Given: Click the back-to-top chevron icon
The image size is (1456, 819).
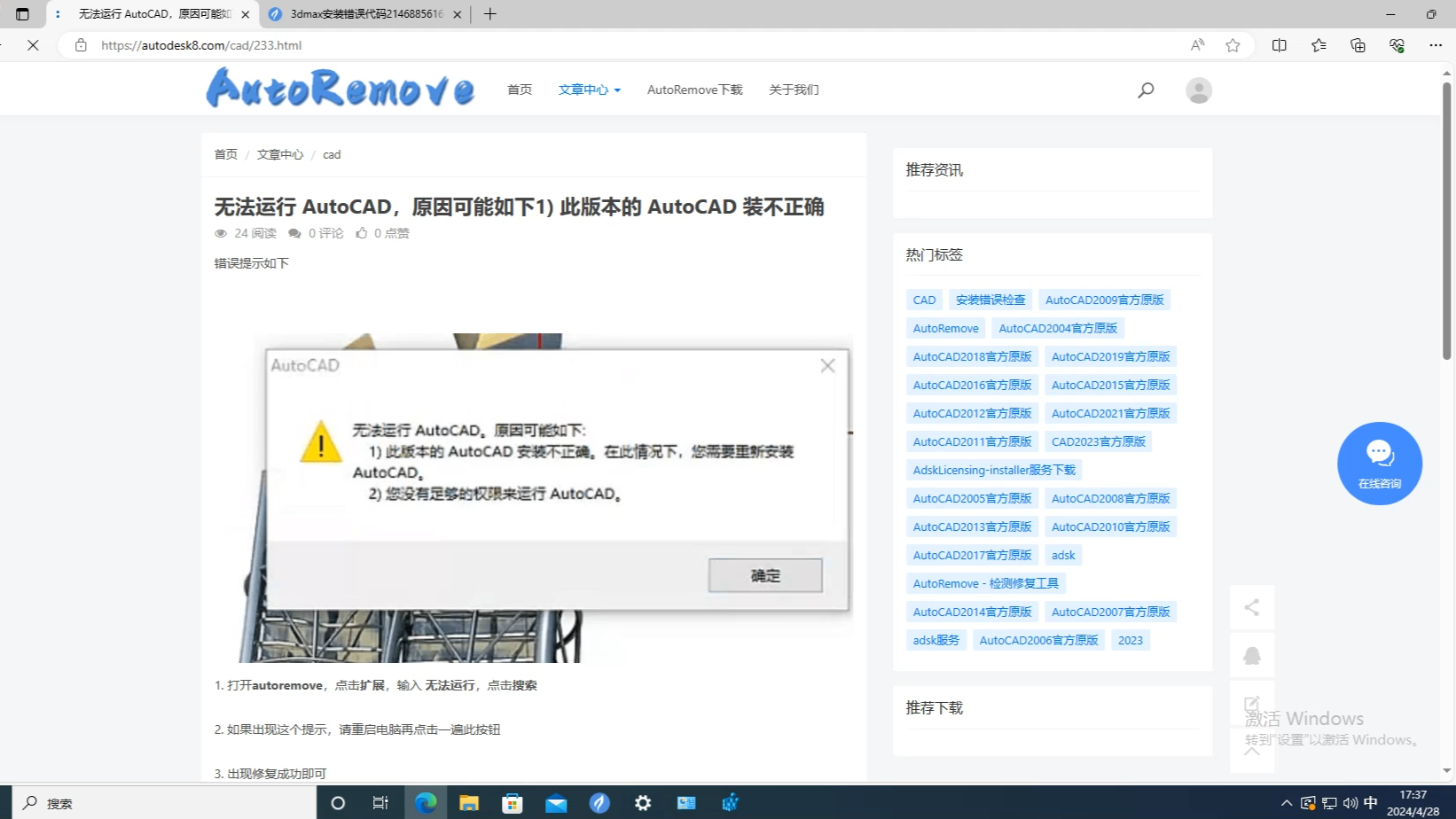Looking at the screenshot, I should pyautogui.click(x=1252, y=749).
